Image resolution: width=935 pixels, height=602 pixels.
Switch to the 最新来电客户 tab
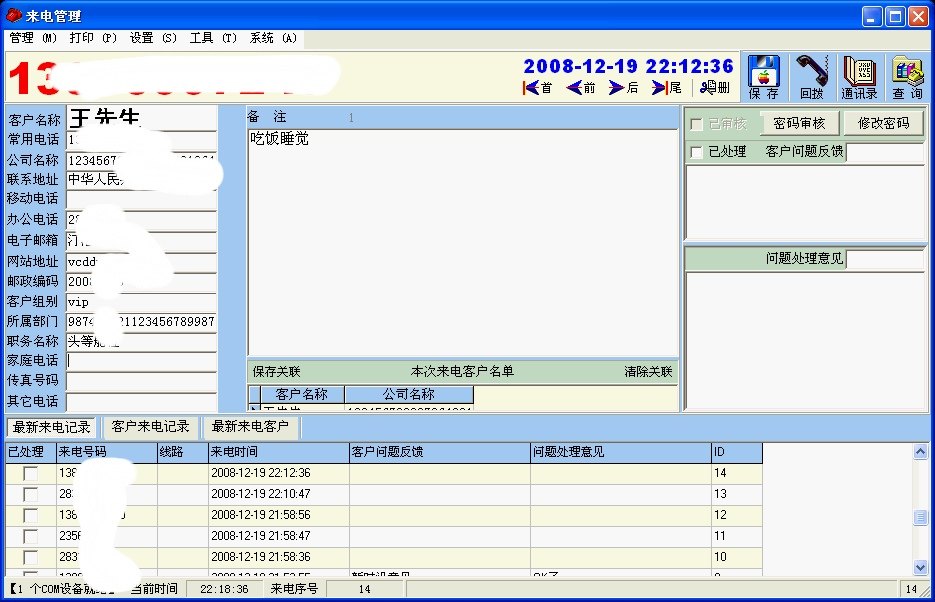tap(250, 427)
